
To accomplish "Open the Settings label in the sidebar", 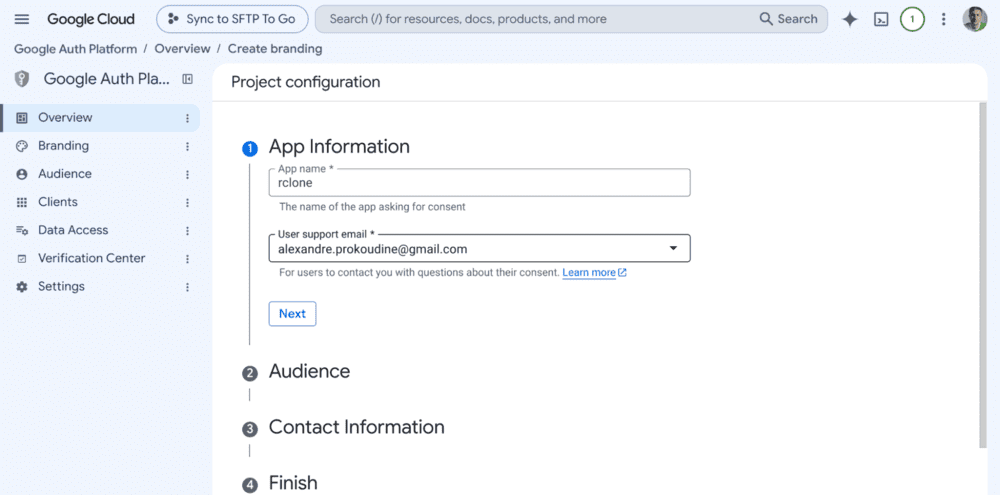I will coord(61,286).
